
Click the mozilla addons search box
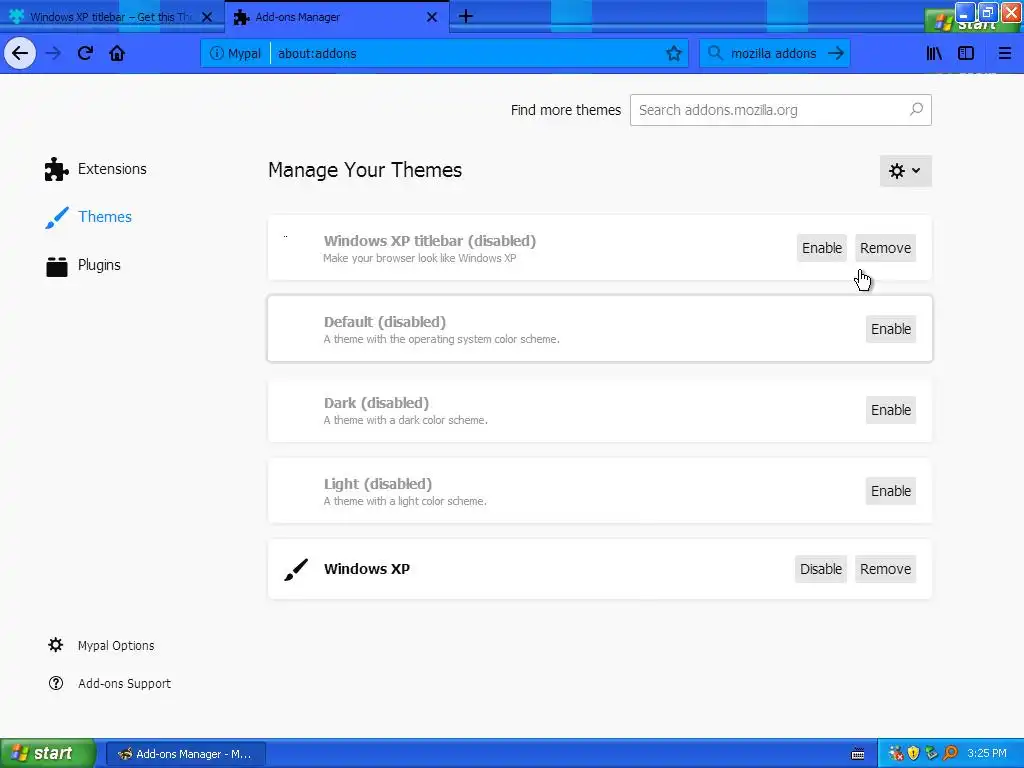click(774, 54)
